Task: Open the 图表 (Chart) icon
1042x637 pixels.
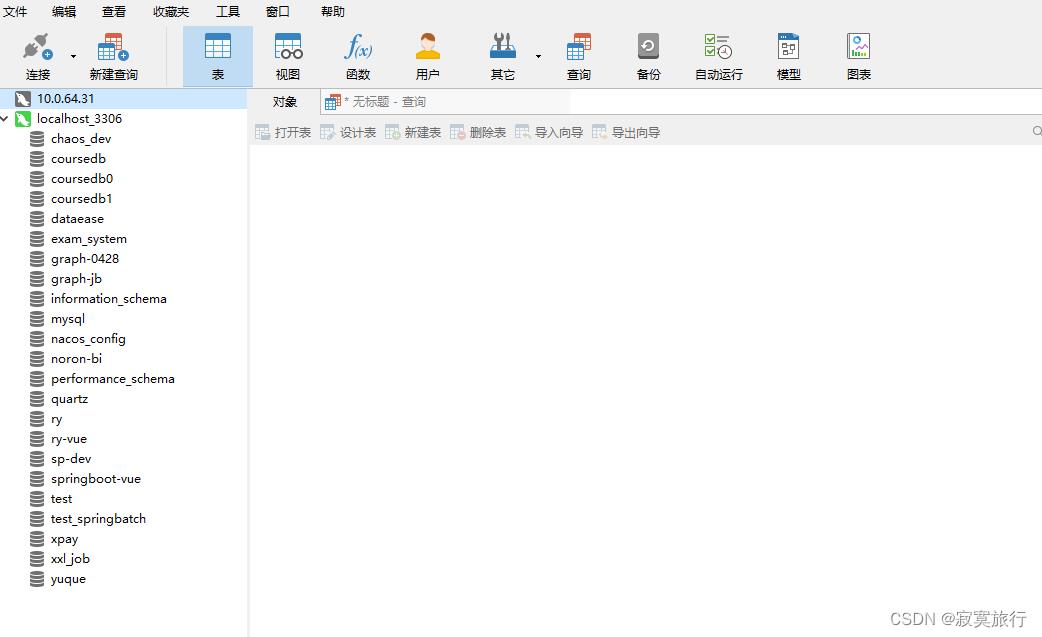Action: [858, 48]
